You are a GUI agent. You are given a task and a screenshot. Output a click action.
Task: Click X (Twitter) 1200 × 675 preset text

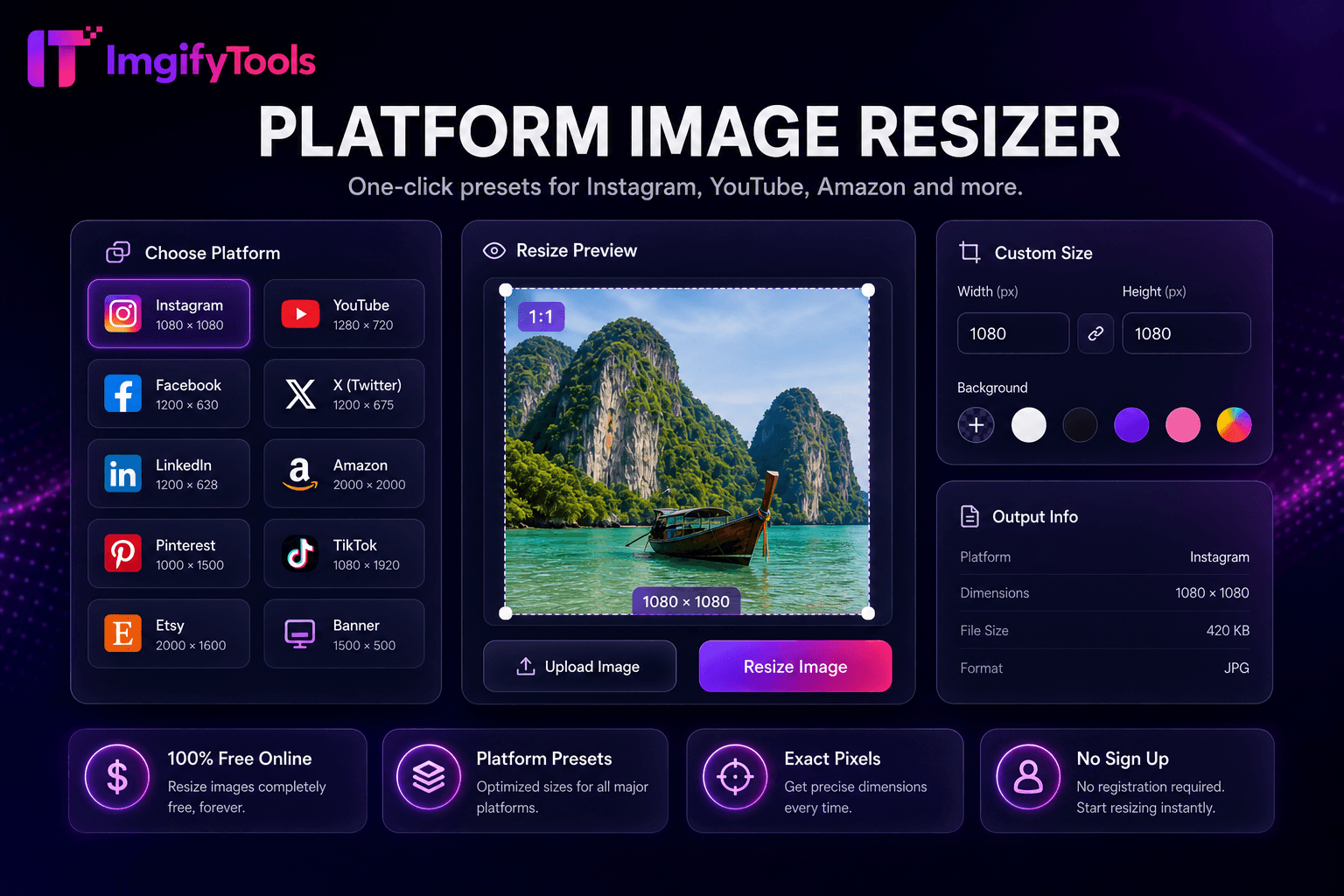(x=367, y=394)
